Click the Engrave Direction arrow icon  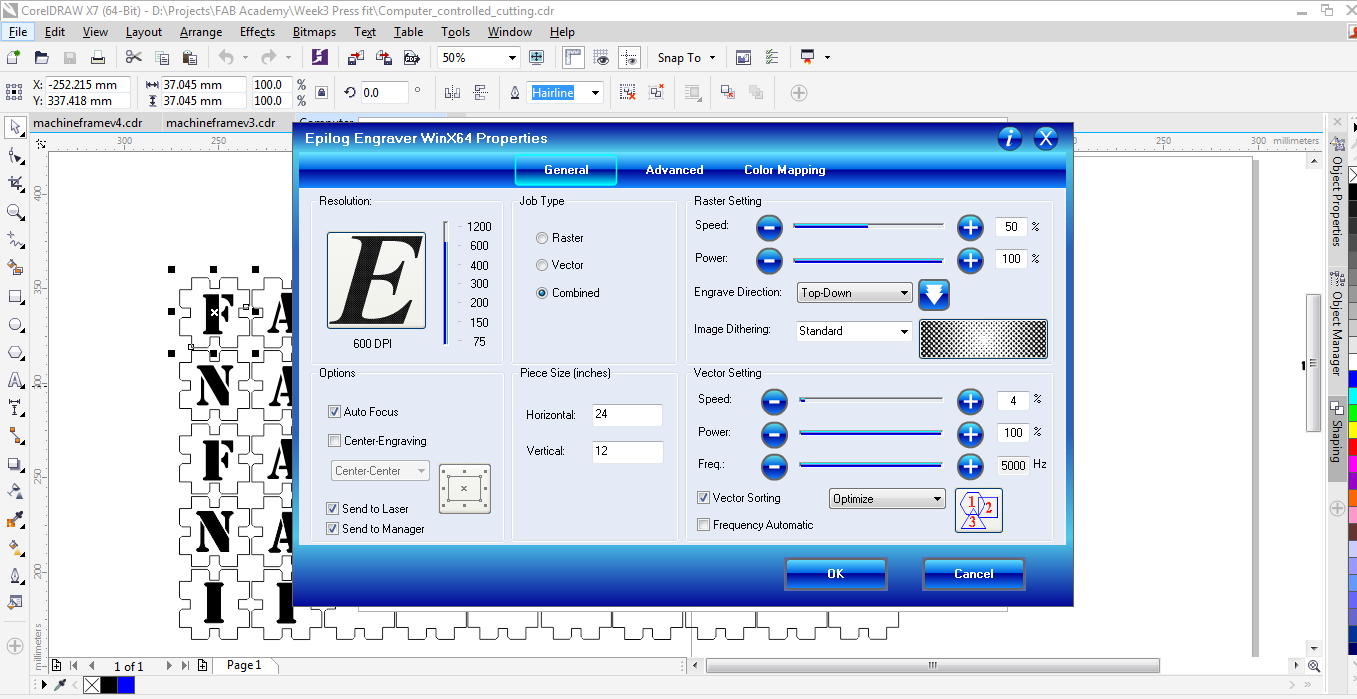(933, 294)
